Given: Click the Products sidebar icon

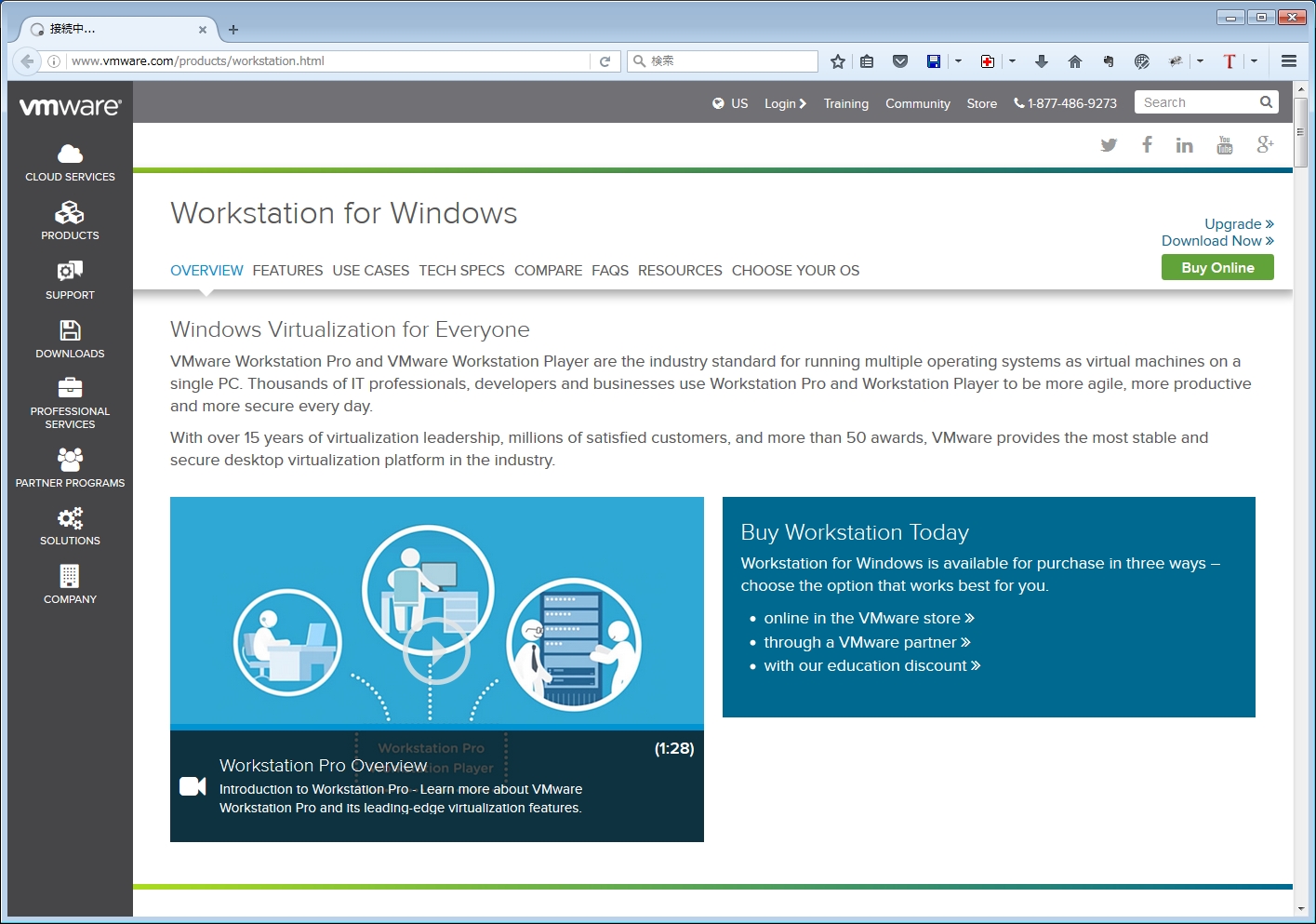Looking at the screenshot, I should click(70, 221).
